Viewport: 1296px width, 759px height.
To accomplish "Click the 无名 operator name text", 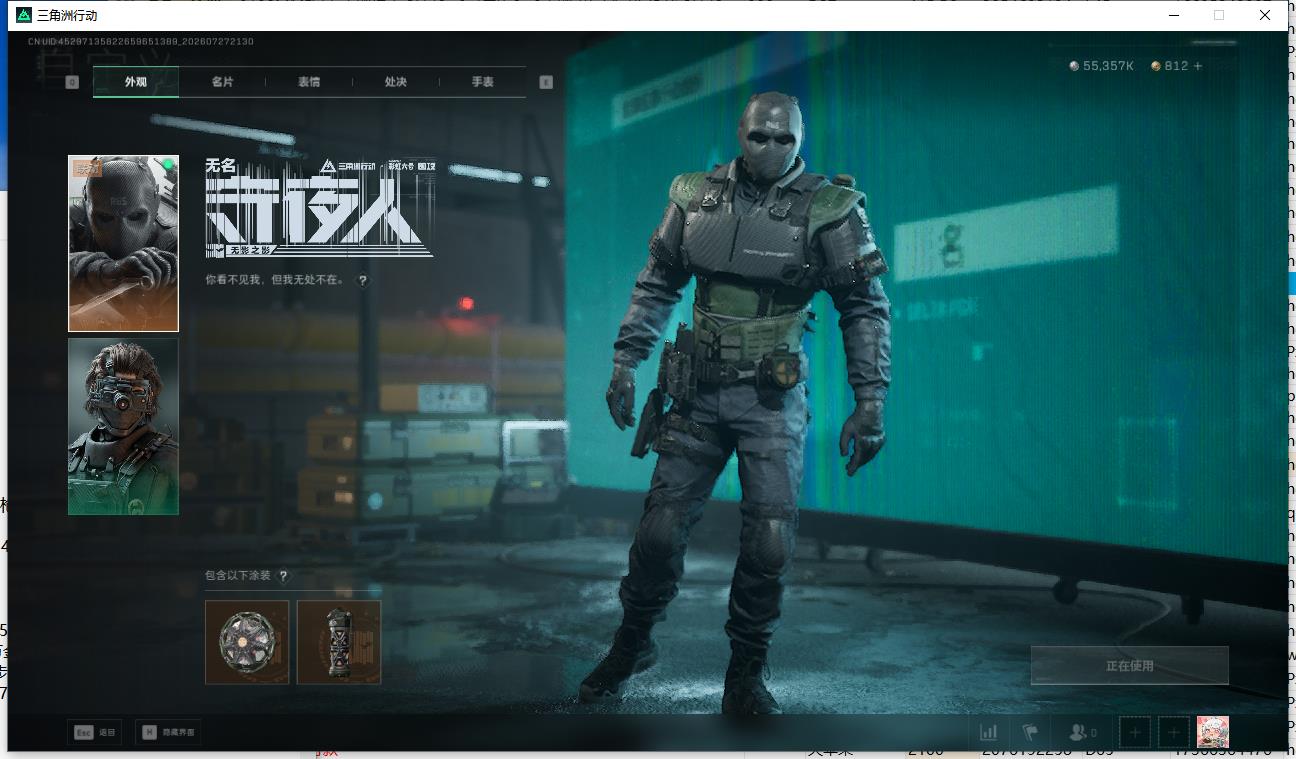I will (220, 166).
